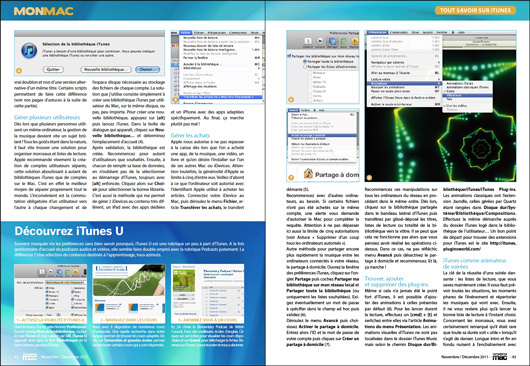
Task: Click the highlighted Transférer les achats entry
Action: (221, 97)
